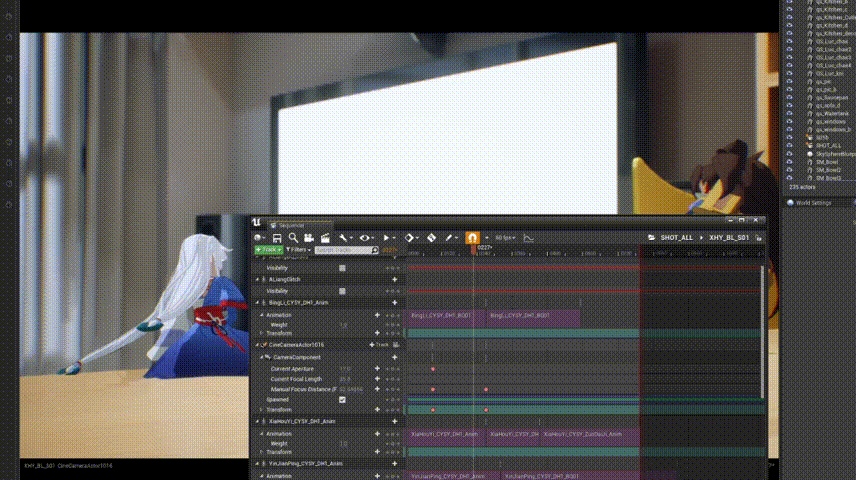This screenshot has height=480, width=856.
Task: Click the Auto-Key diamond icon
Action: coord(431,238)
